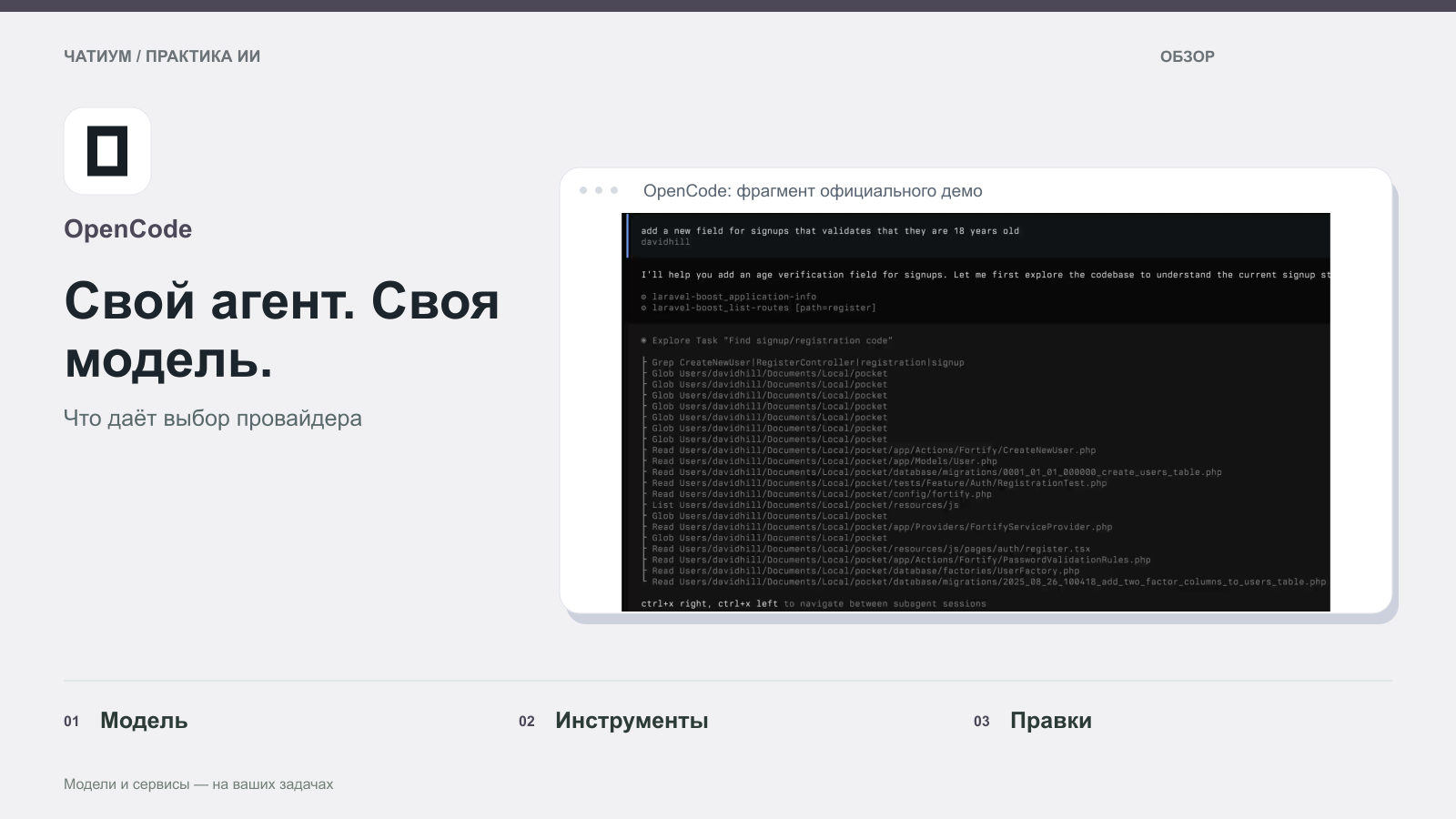Click the OpenCode logo icon
Screen dimensions: 1456x819
pyautogui.click(x=107, y=151)
